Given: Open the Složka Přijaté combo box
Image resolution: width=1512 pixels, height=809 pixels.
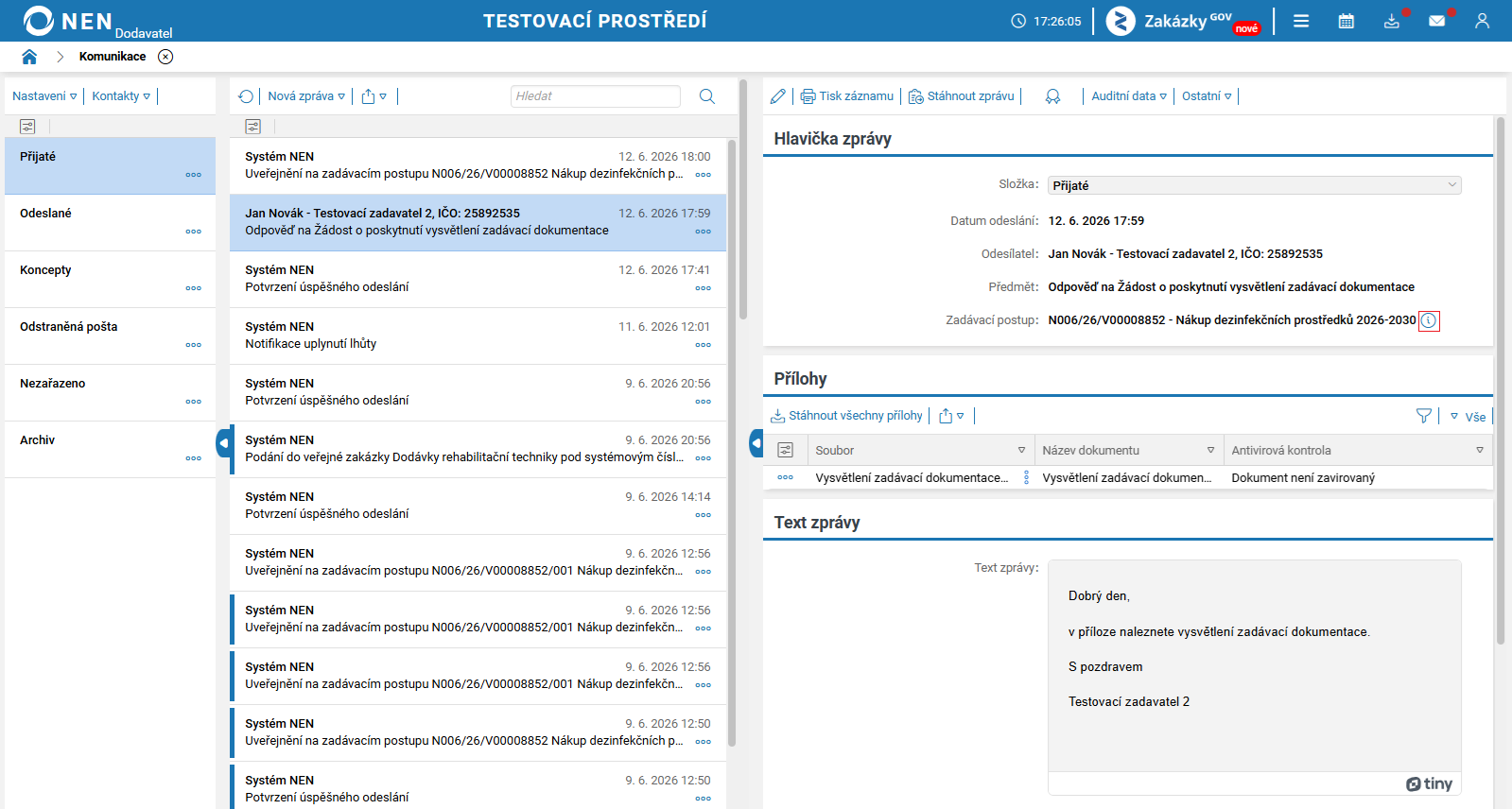Looking at the screenshot, I should [1254, 185].
